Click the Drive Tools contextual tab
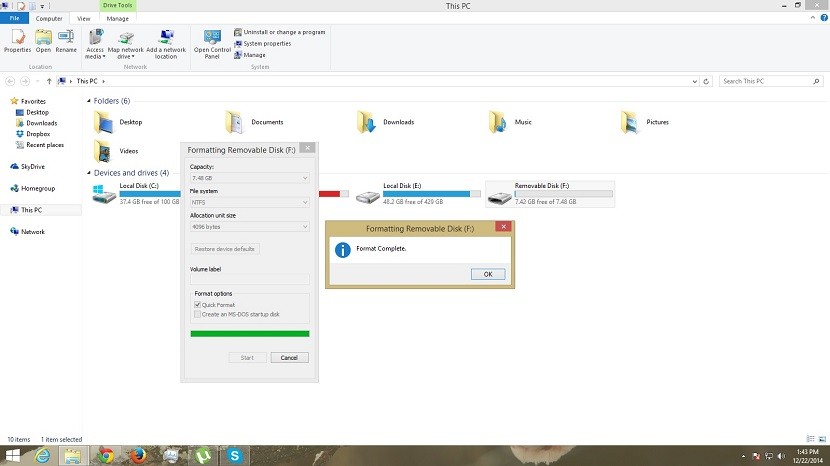 tap(118, 5)
